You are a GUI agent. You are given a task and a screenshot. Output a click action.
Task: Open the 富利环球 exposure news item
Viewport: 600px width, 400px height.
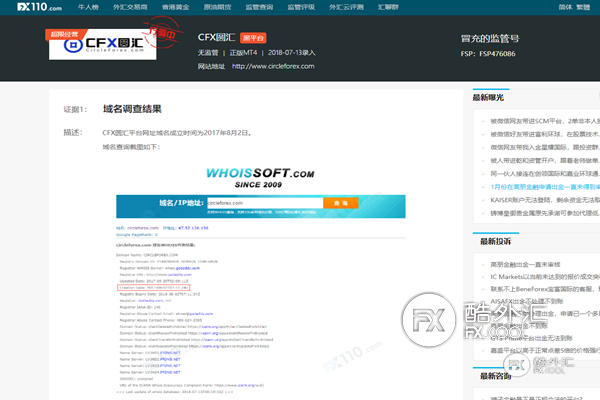click(x=545, y=134)
